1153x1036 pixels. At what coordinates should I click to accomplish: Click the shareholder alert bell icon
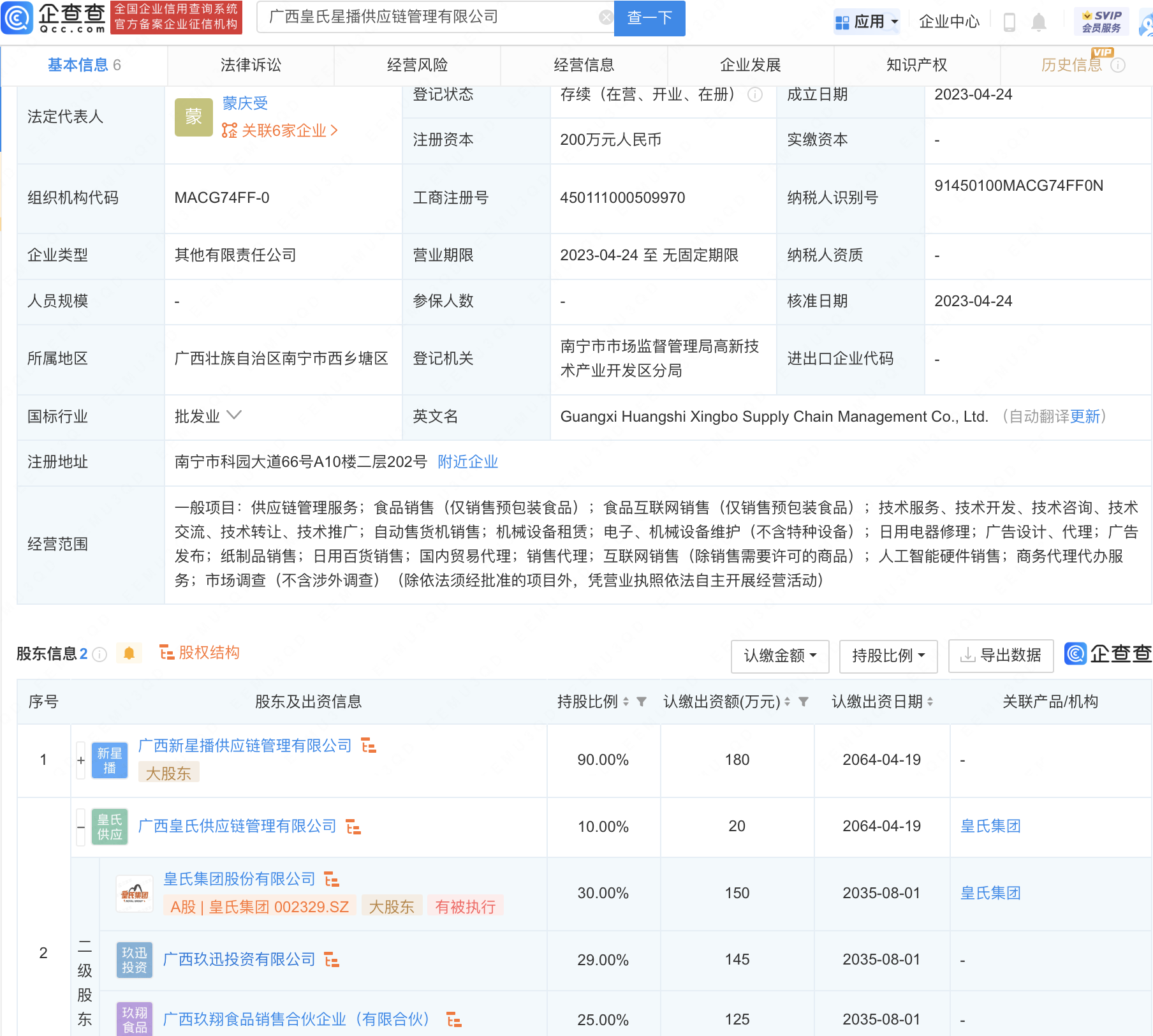pyautogui.click(x=129, y=653)
